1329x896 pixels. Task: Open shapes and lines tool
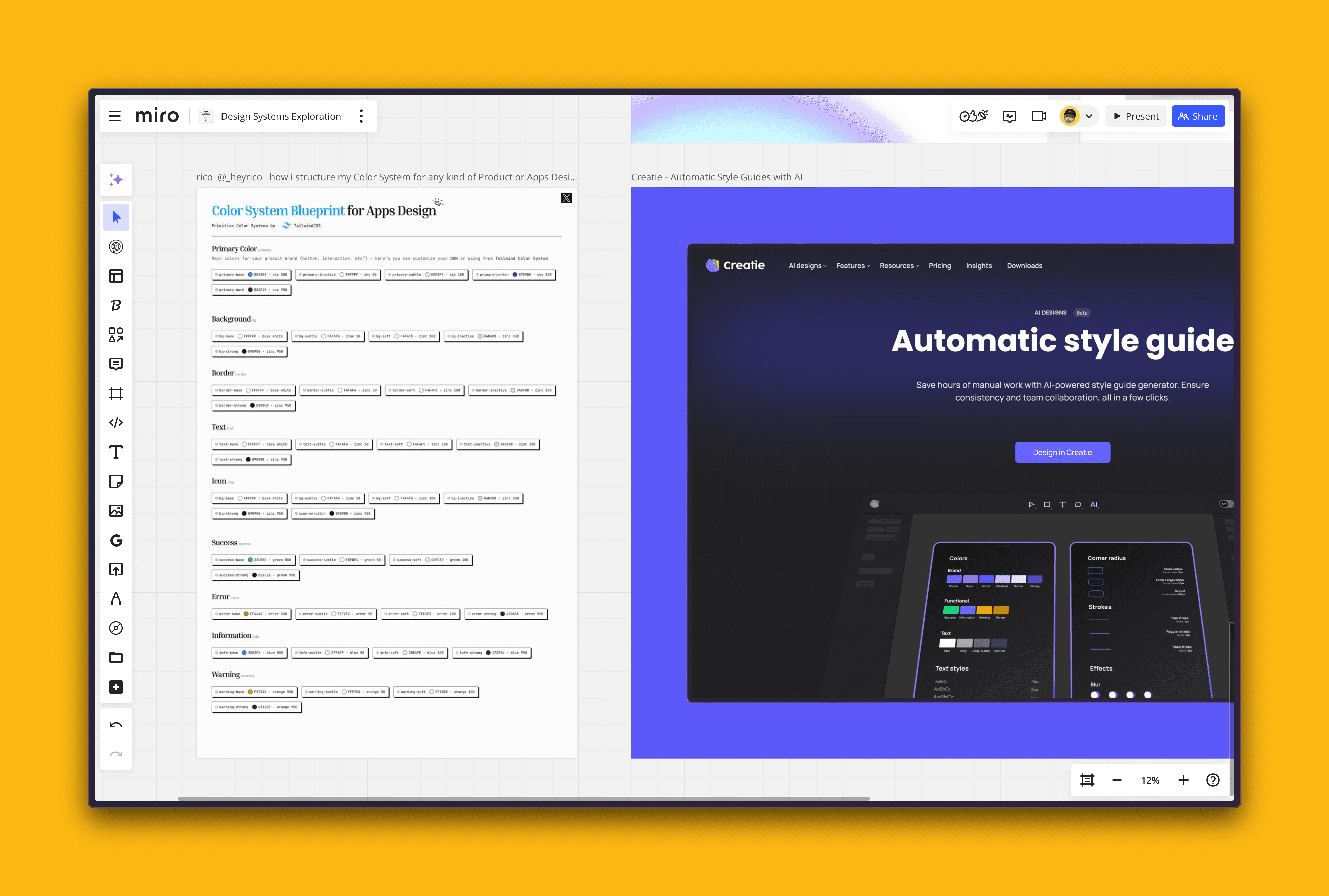116,334
